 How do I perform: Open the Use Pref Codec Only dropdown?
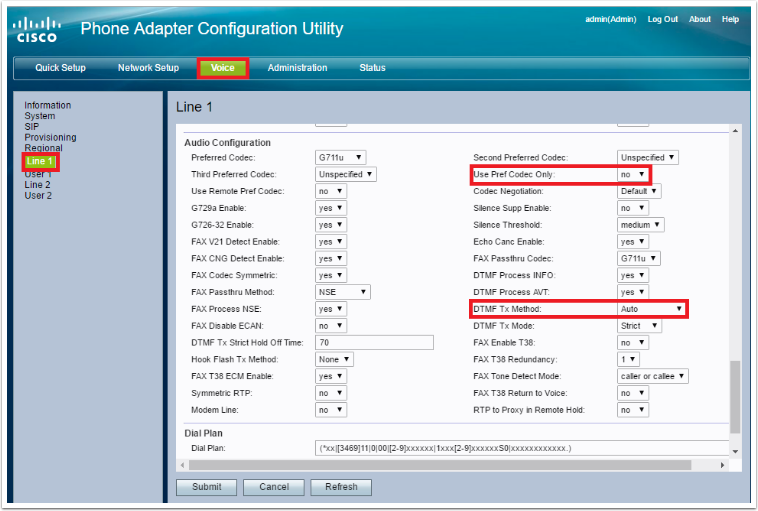coord(633,175)
